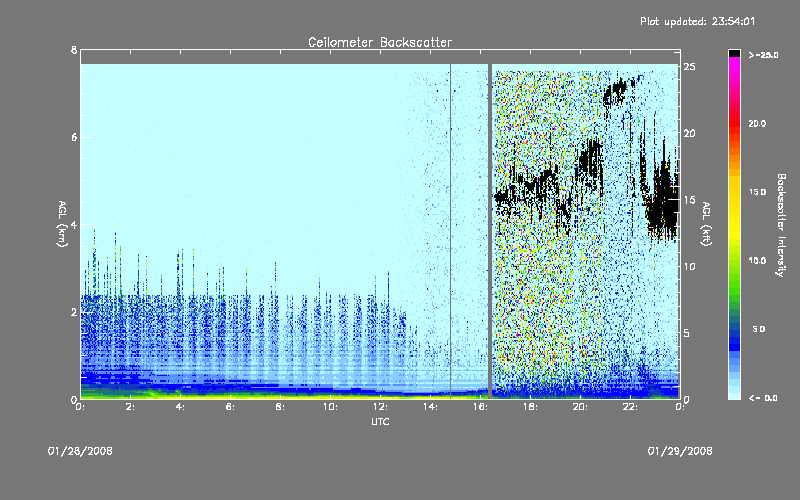Click the "15.0" colorbar tick label
This screenshot has width=800, height=500.
click(757, 192)
